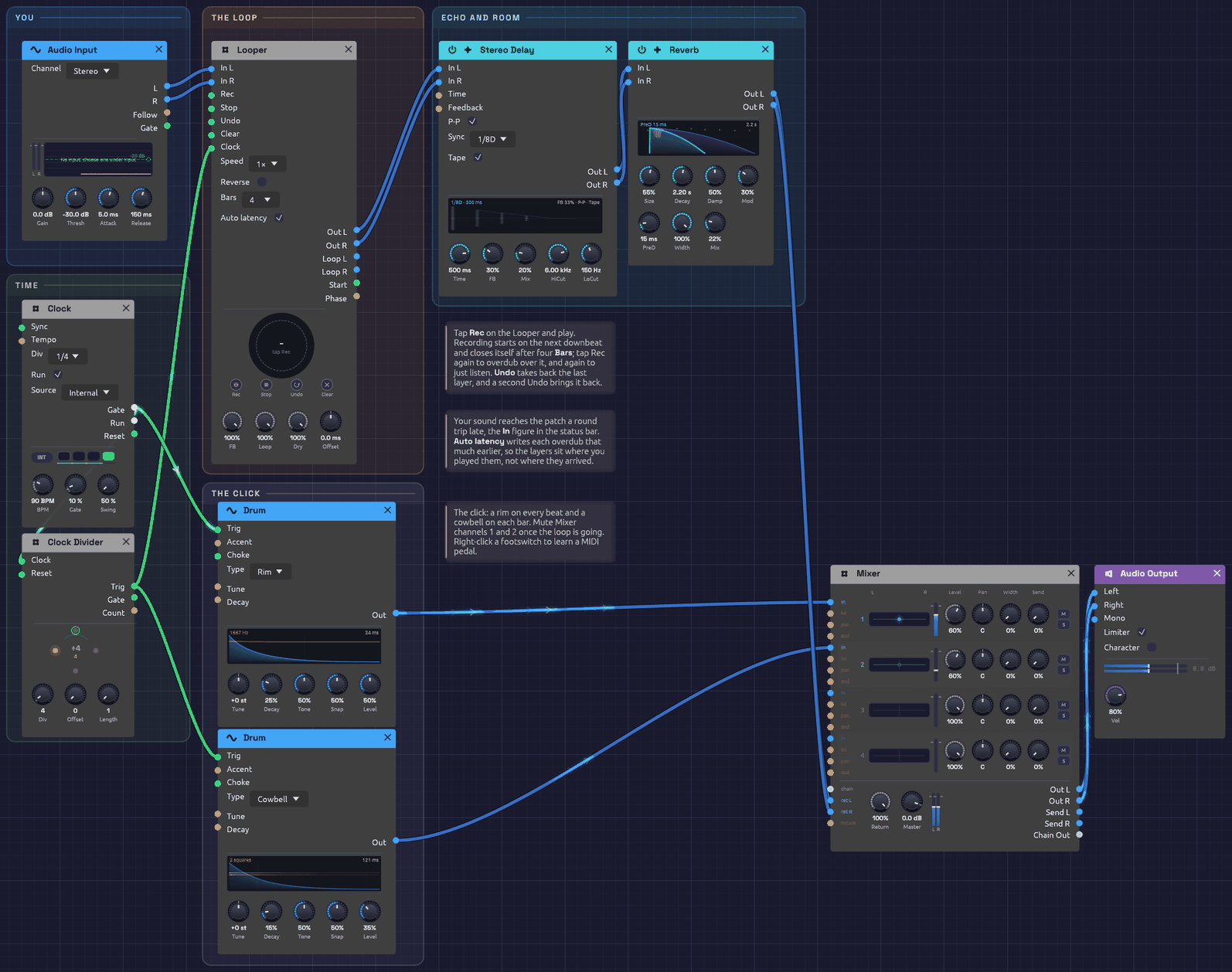
Task: Click the INT button on the Clock
Action: (x=42, y=457)
